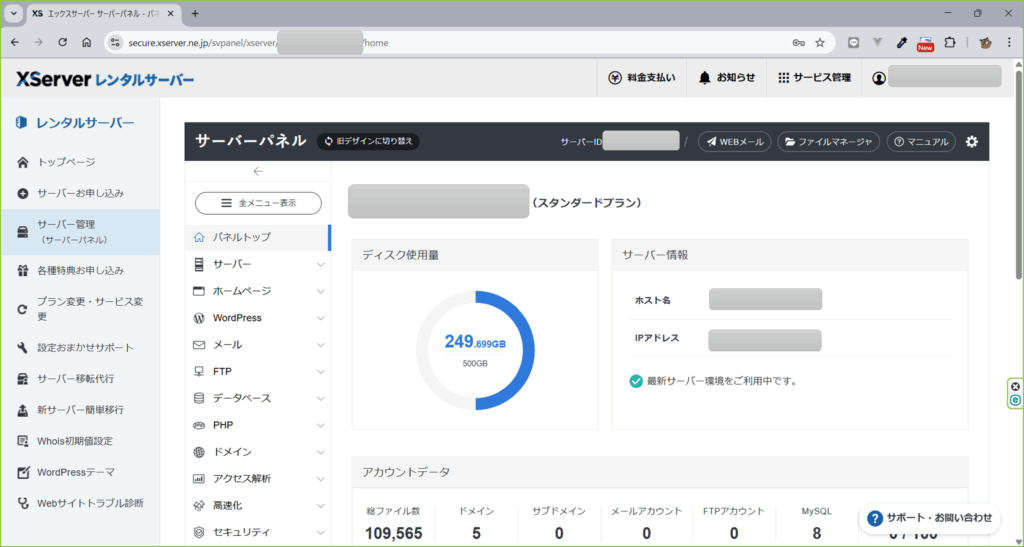Expand the ドメイン menu chevron

tap(321, 452)
